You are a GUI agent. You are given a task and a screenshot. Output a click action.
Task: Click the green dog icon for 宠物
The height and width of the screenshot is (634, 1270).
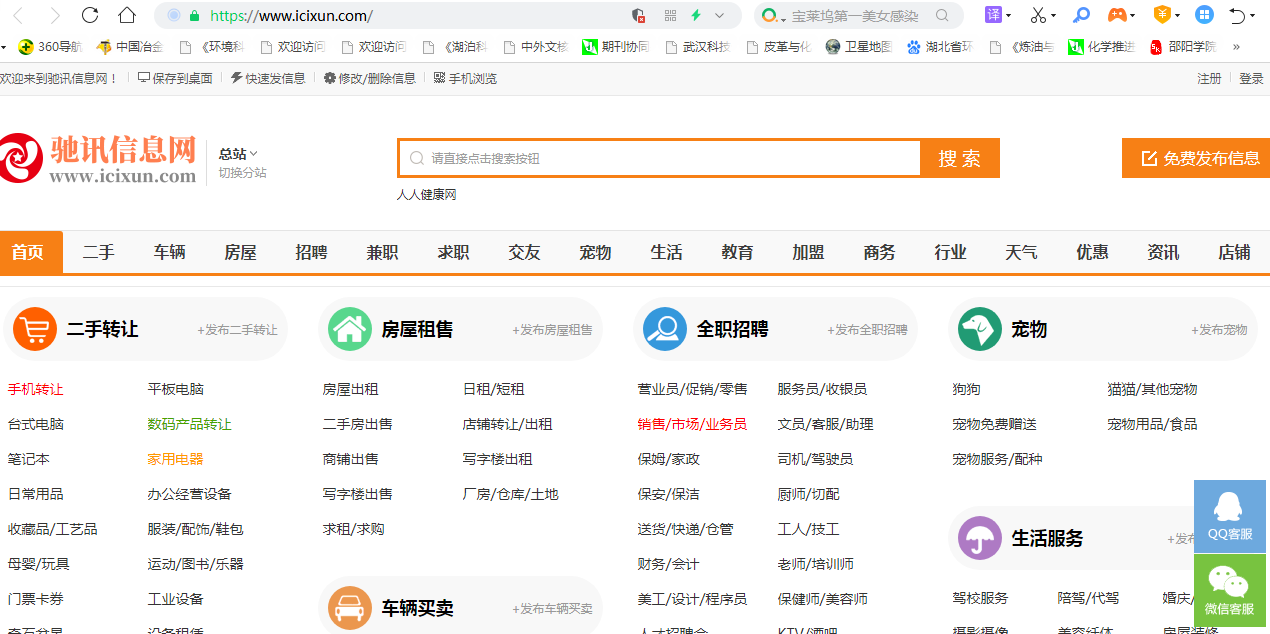pyautogui.click(x=979, y=329)
